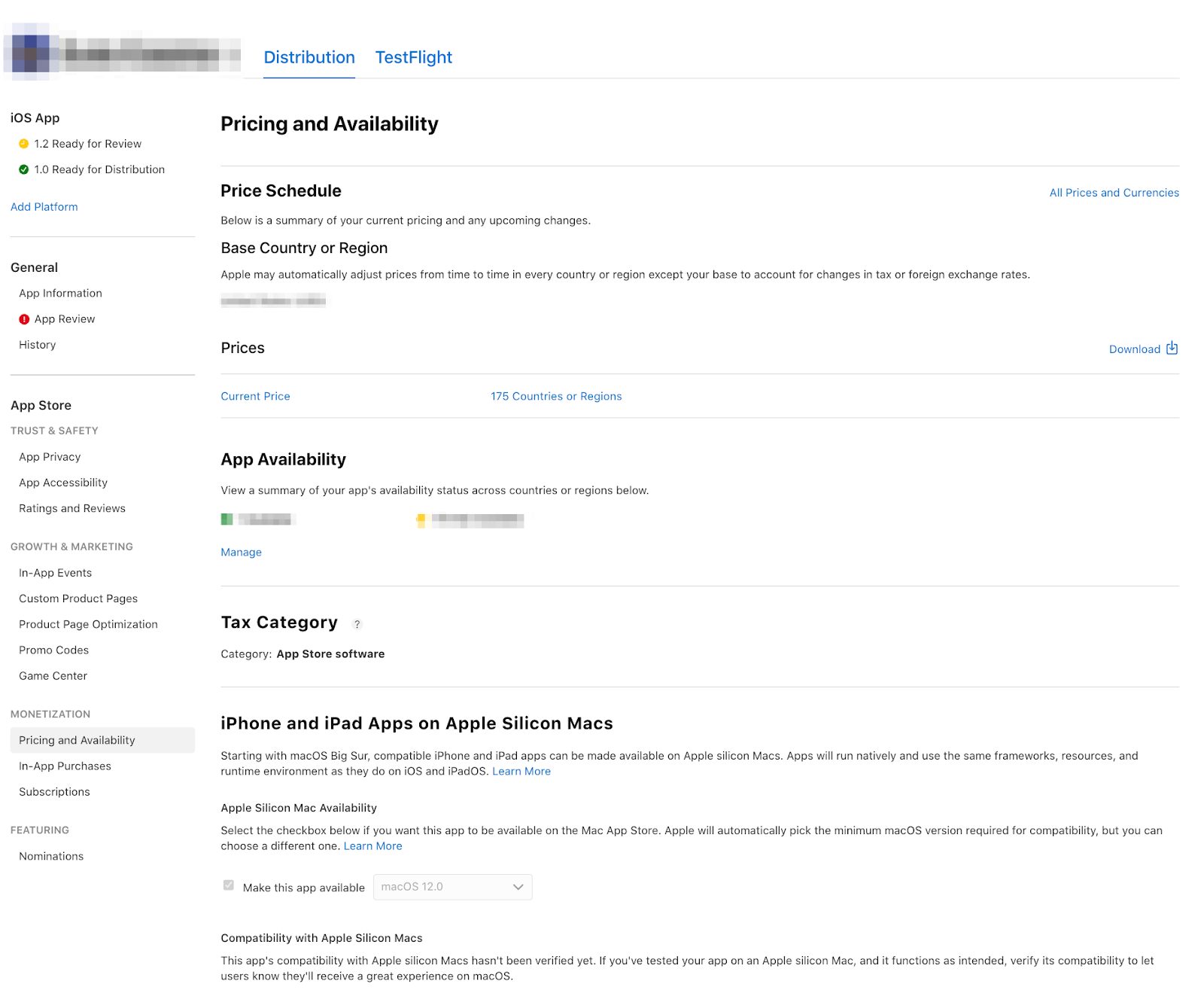This screenshot has height=996, width=1204.
Task: Click the red alert icon beside App Review
Action: point(24,319)
